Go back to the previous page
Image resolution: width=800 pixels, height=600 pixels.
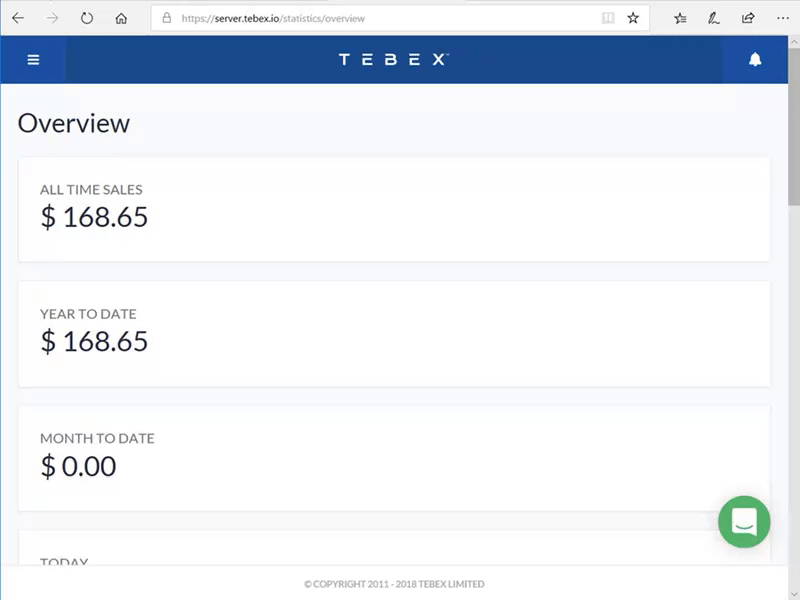pos(18,18)
